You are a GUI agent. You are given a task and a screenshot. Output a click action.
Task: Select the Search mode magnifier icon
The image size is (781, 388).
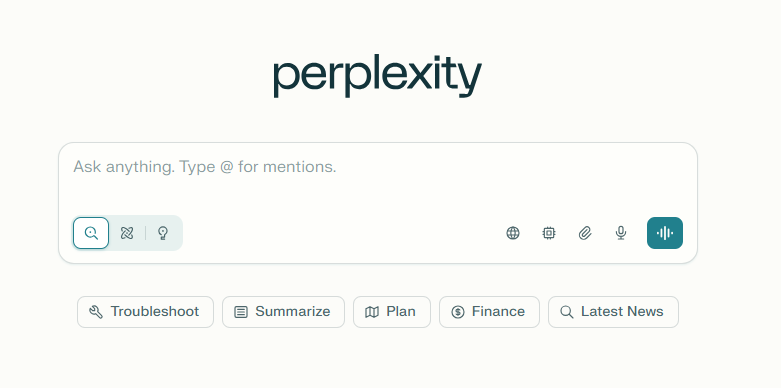click(91, 233)
